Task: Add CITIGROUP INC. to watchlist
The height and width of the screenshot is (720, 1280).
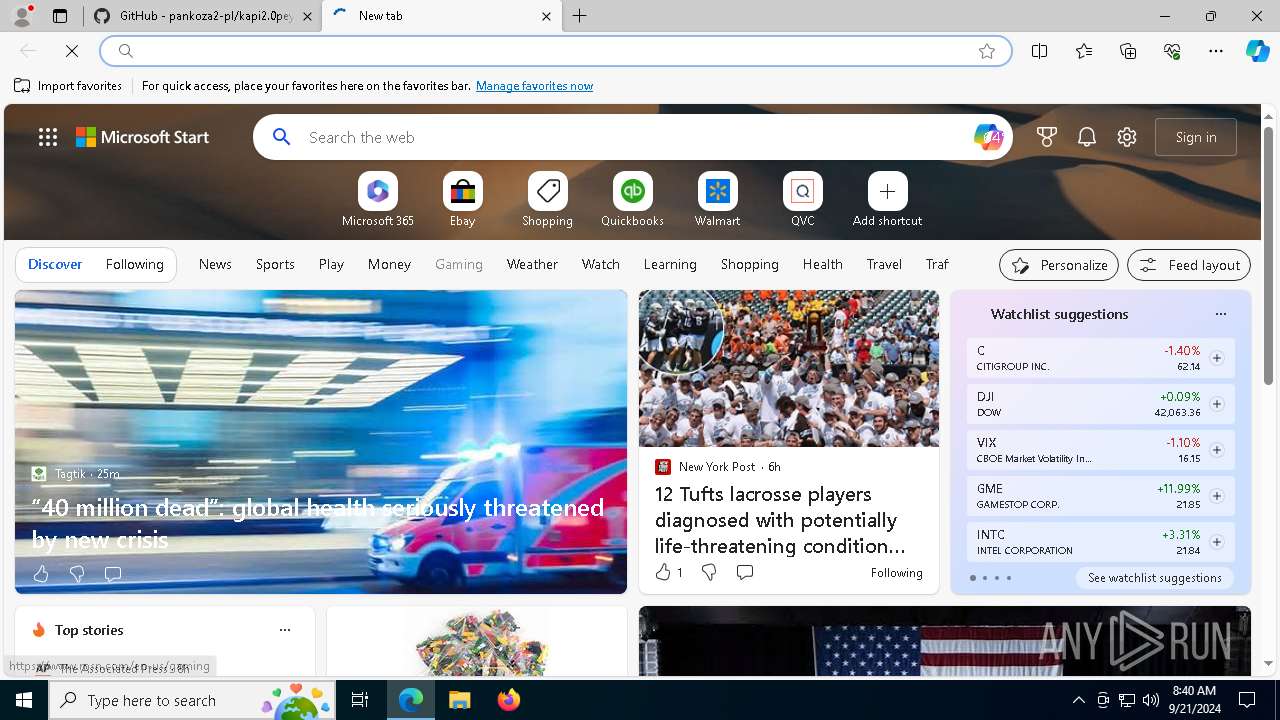Action: click(x=1216, y=358)
